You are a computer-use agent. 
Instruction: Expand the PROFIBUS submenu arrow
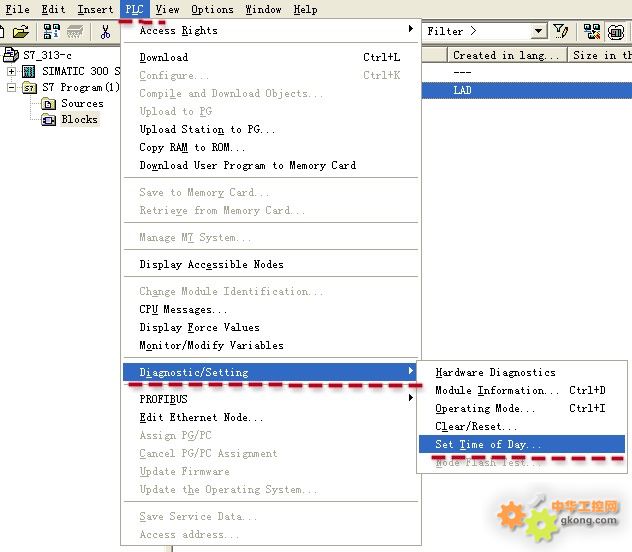pos(410,398)
